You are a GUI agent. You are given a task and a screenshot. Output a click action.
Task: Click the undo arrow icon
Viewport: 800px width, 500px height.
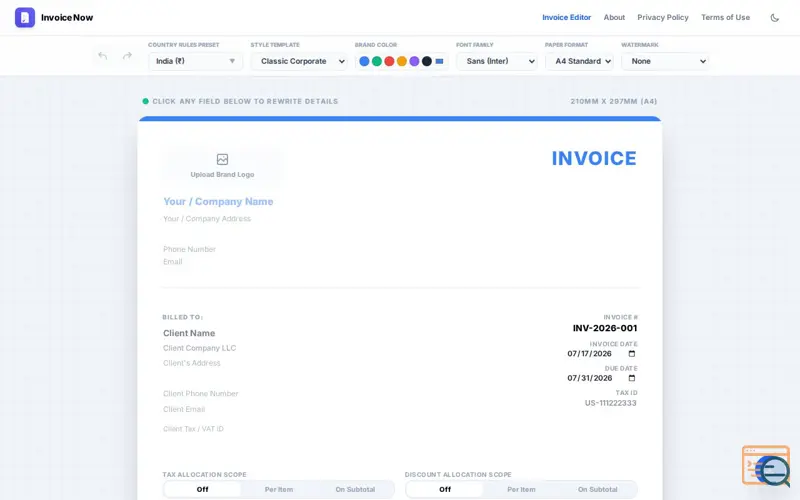pos(103,56)
